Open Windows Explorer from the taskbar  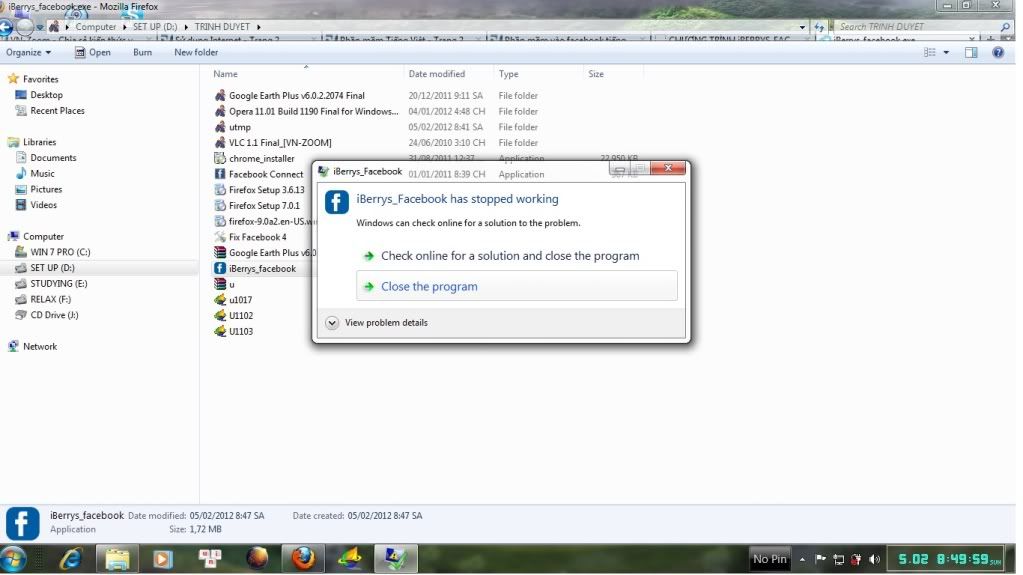click(x=117, y=559)
